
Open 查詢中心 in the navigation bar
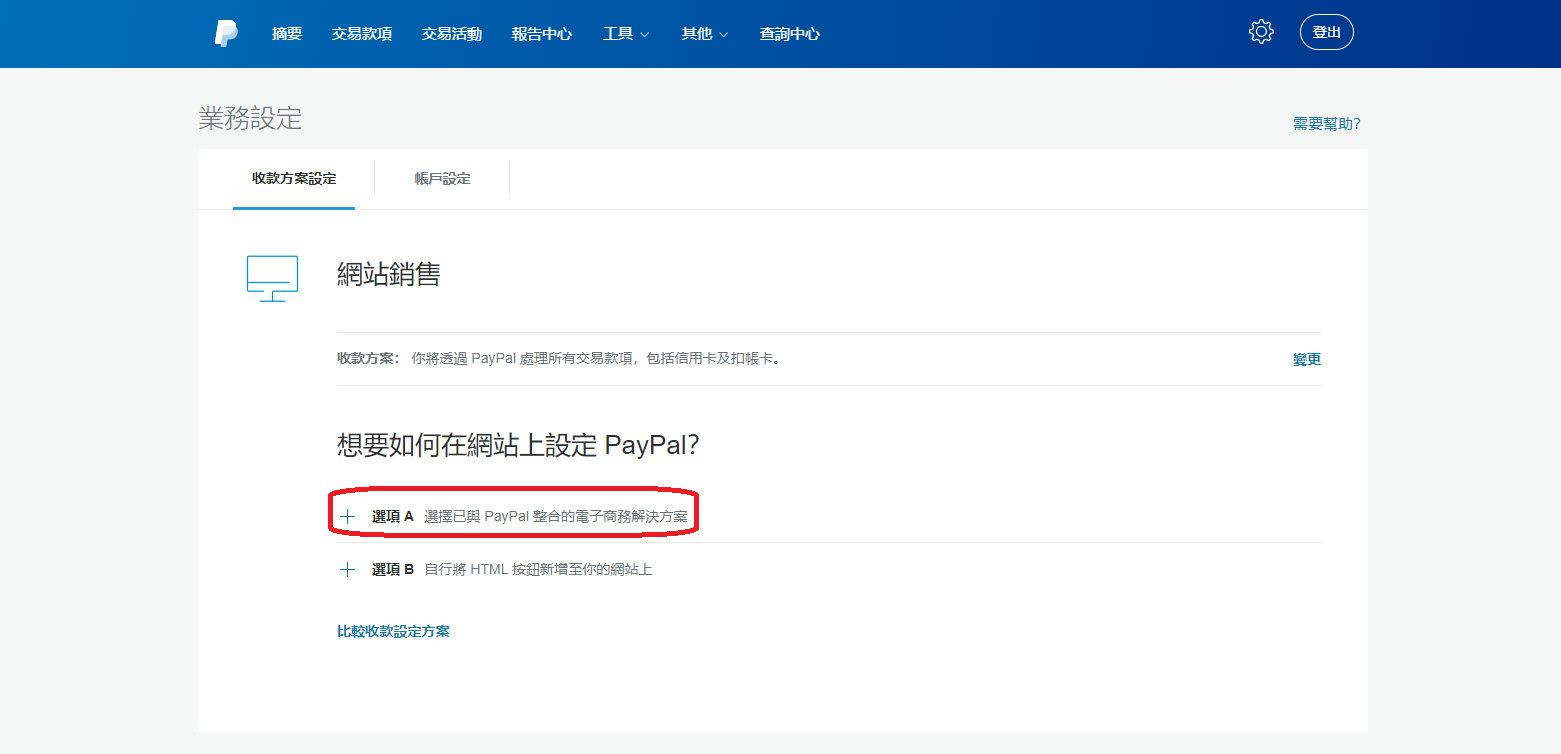(x=790, y=34)
